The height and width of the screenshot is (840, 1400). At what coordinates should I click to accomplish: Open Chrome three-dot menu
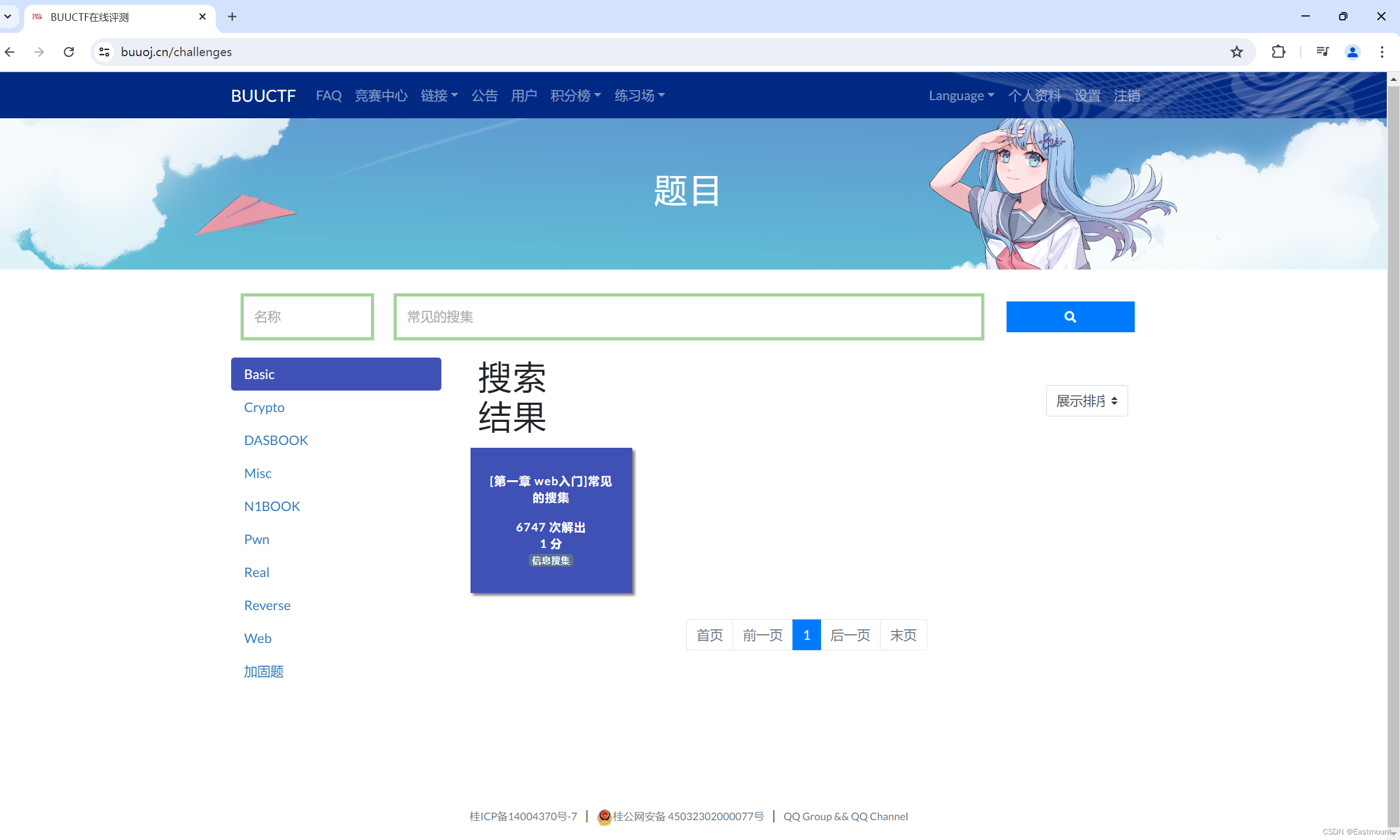coord(1382,52)
